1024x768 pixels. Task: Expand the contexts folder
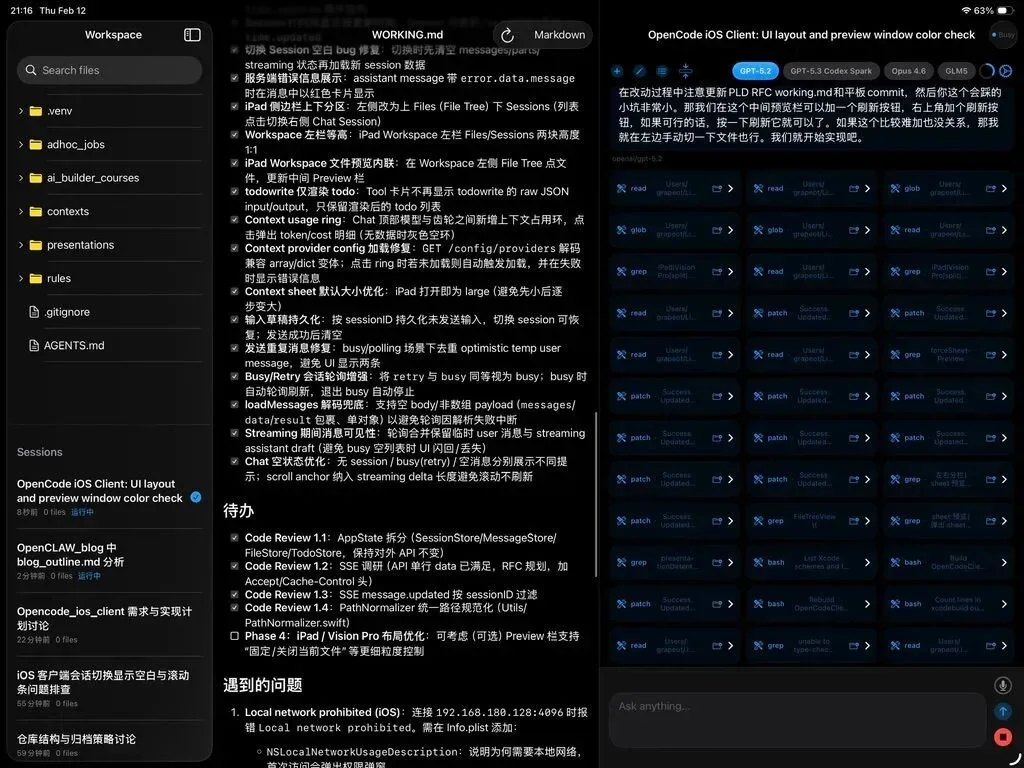(x=22, y=211)
